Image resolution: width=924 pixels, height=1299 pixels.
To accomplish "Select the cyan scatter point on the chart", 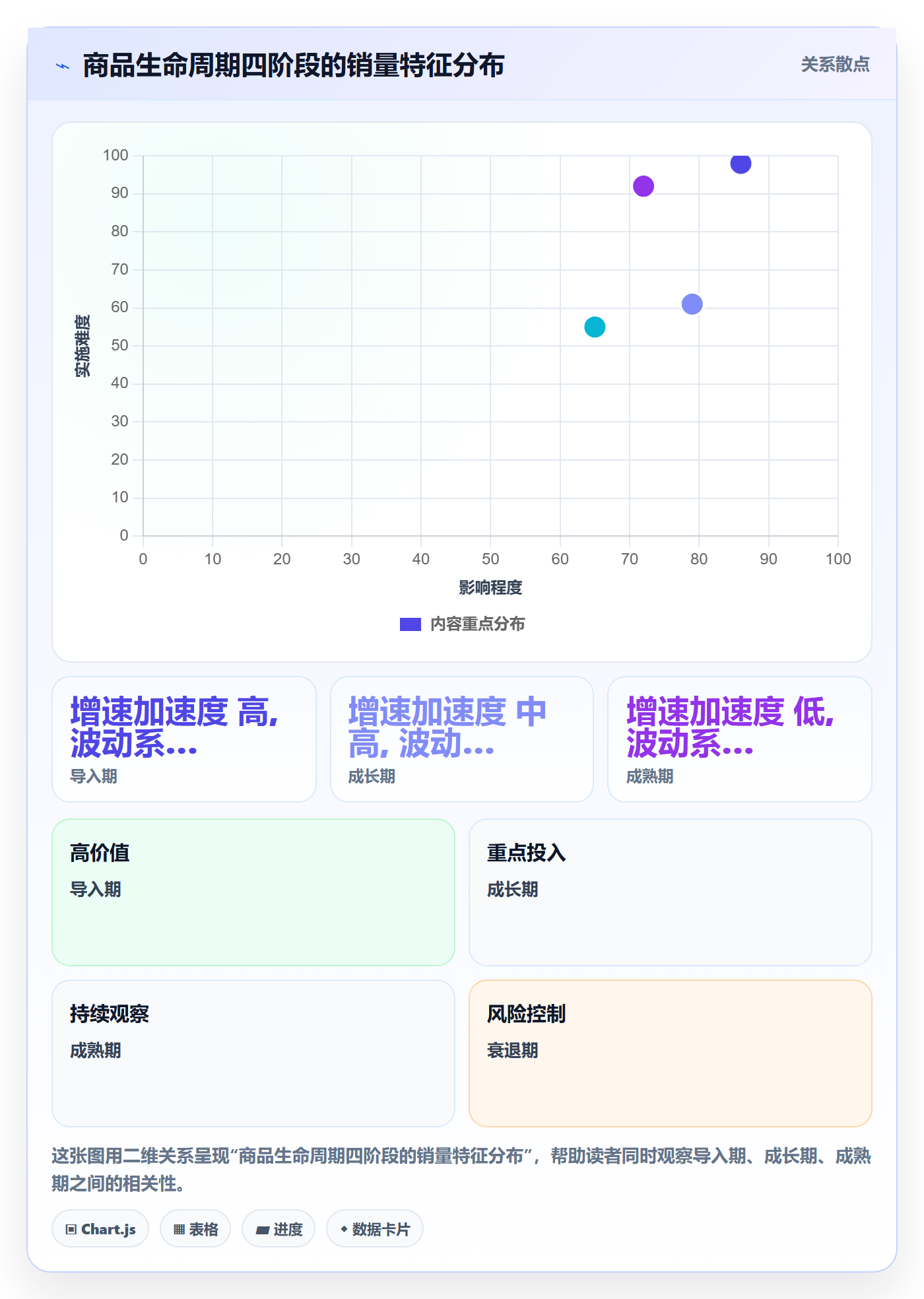I will tap(595, 327).
